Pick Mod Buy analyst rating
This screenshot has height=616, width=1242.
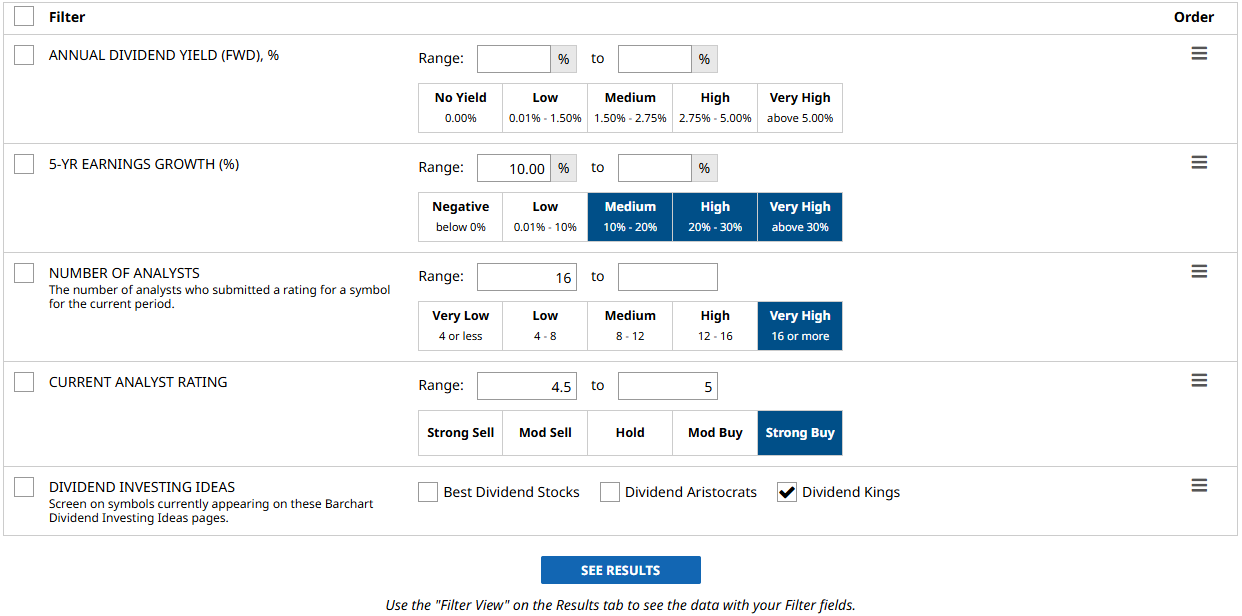715,433
